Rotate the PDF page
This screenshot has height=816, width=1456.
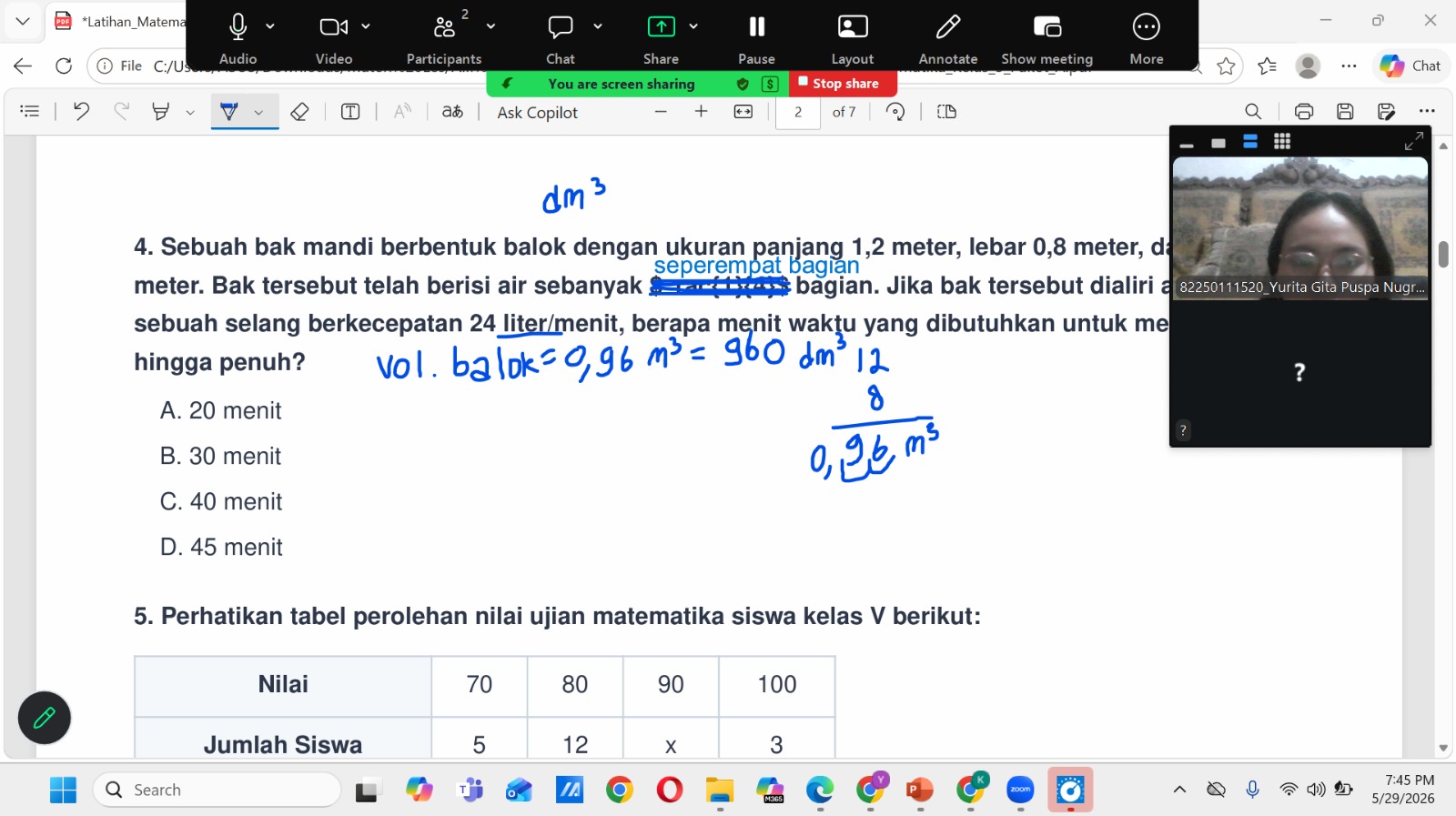tap(895, 112)
